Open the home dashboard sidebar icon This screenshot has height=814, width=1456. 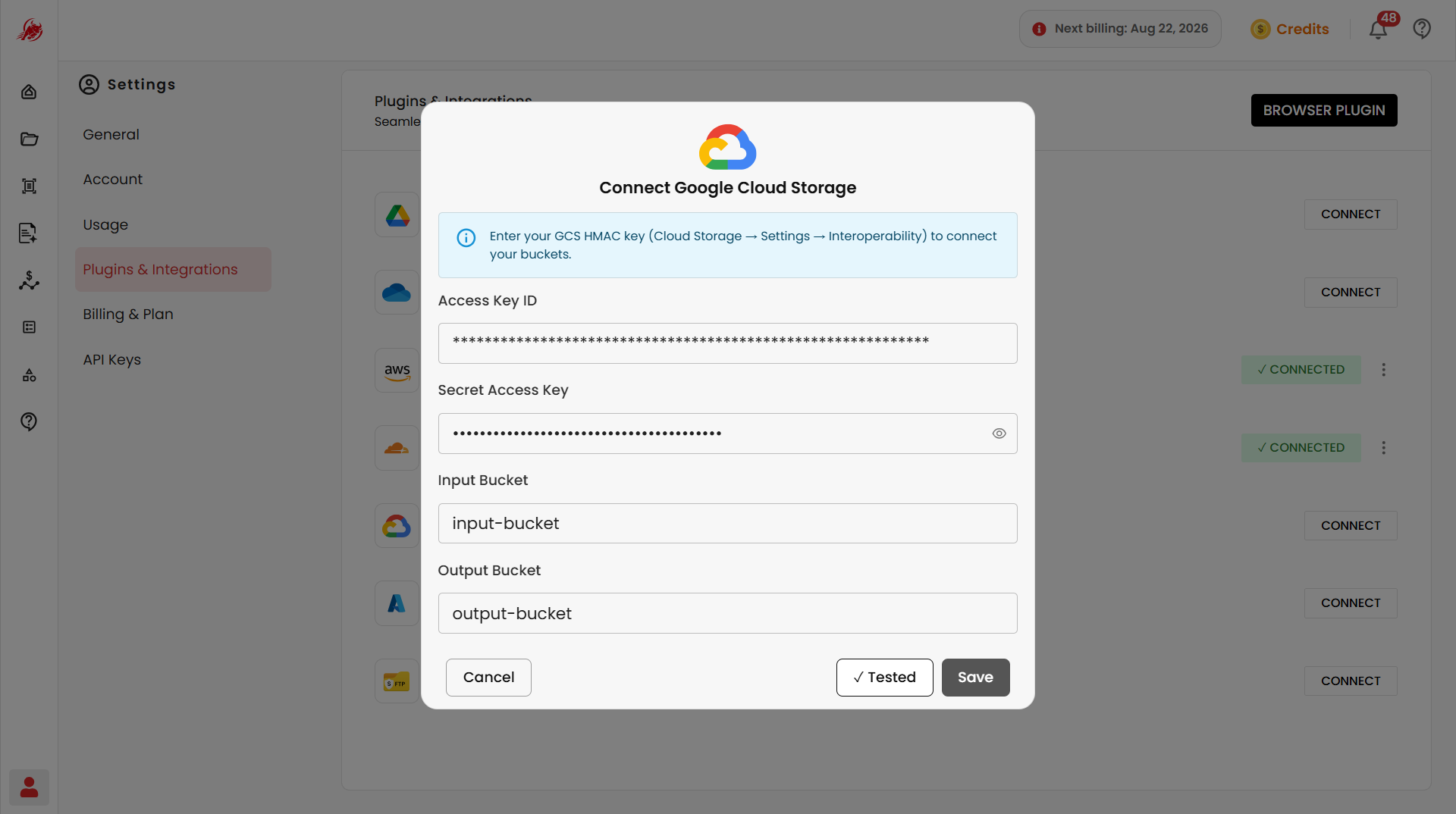(x=29, y=92)
